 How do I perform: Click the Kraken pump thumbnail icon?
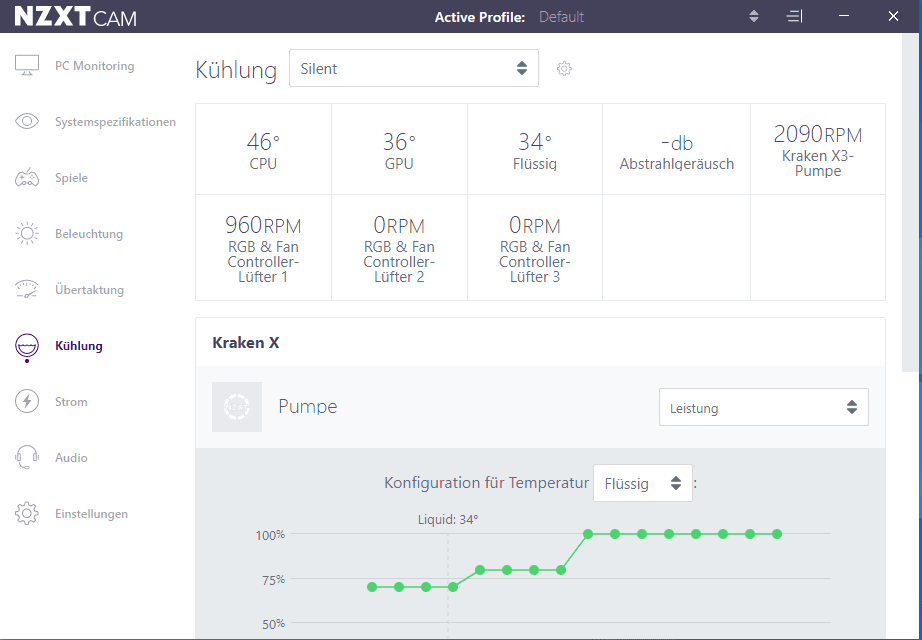(x=237, y=407)
